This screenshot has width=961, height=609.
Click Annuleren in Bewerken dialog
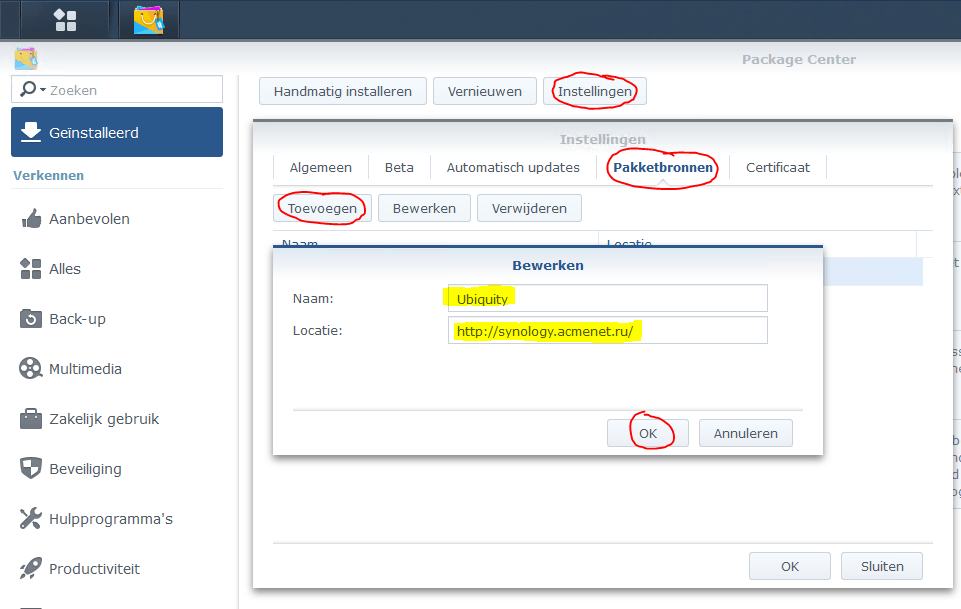tap(745, 433)
